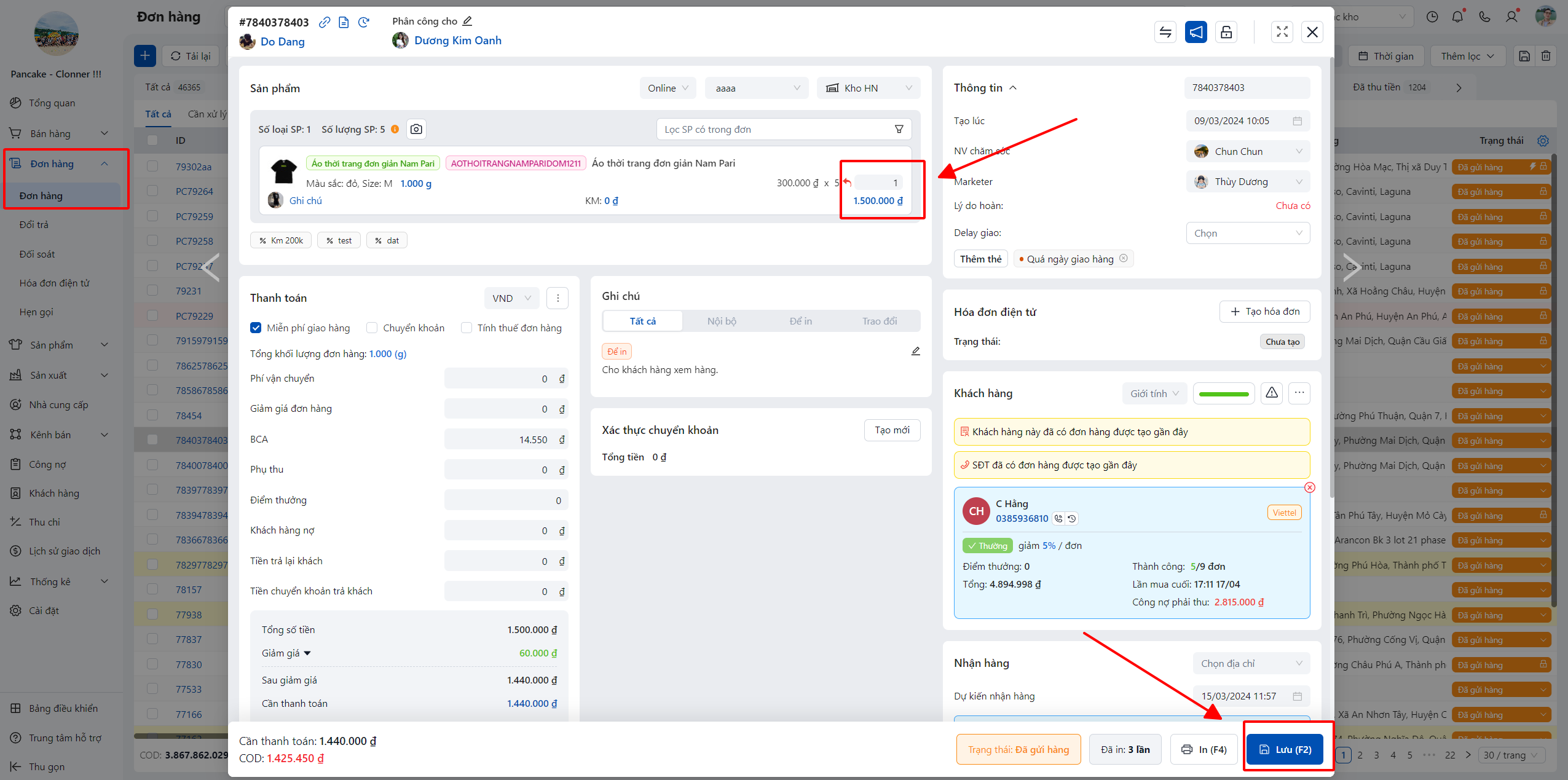Open the Kho HN warehouse dropdown
The image size is (1568, 780).
(868, 88)
